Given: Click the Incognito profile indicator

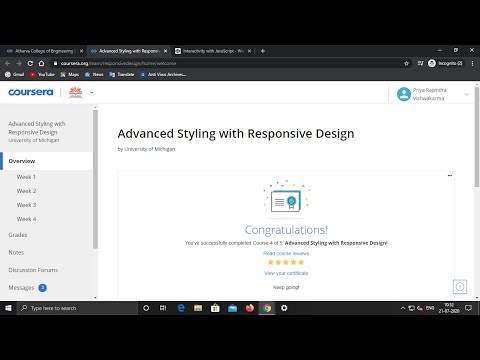Looking at the screenshot, I should pos(446,63).
